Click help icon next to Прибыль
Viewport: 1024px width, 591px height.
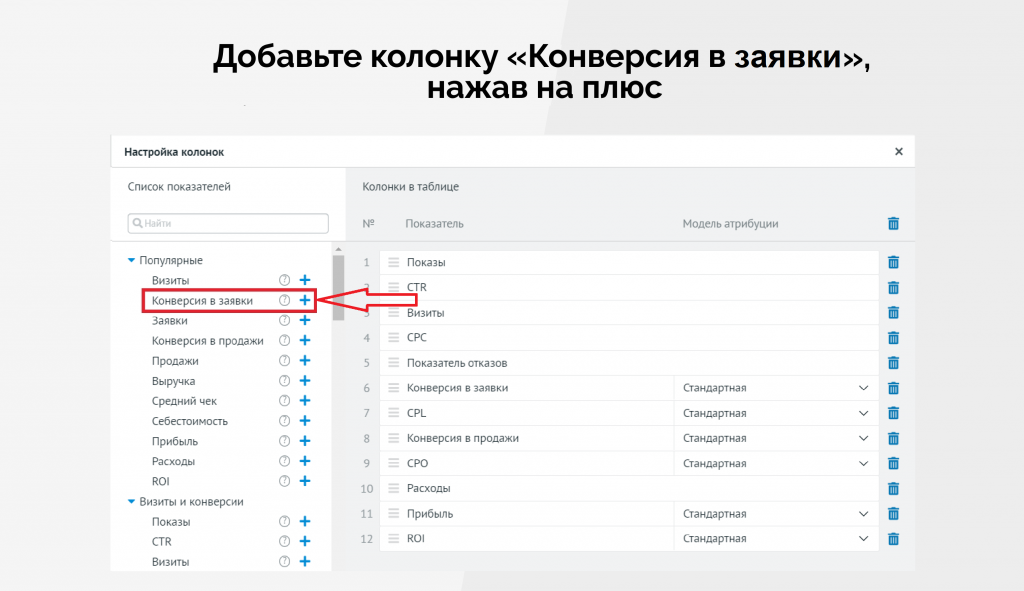(x=284, y=441)
